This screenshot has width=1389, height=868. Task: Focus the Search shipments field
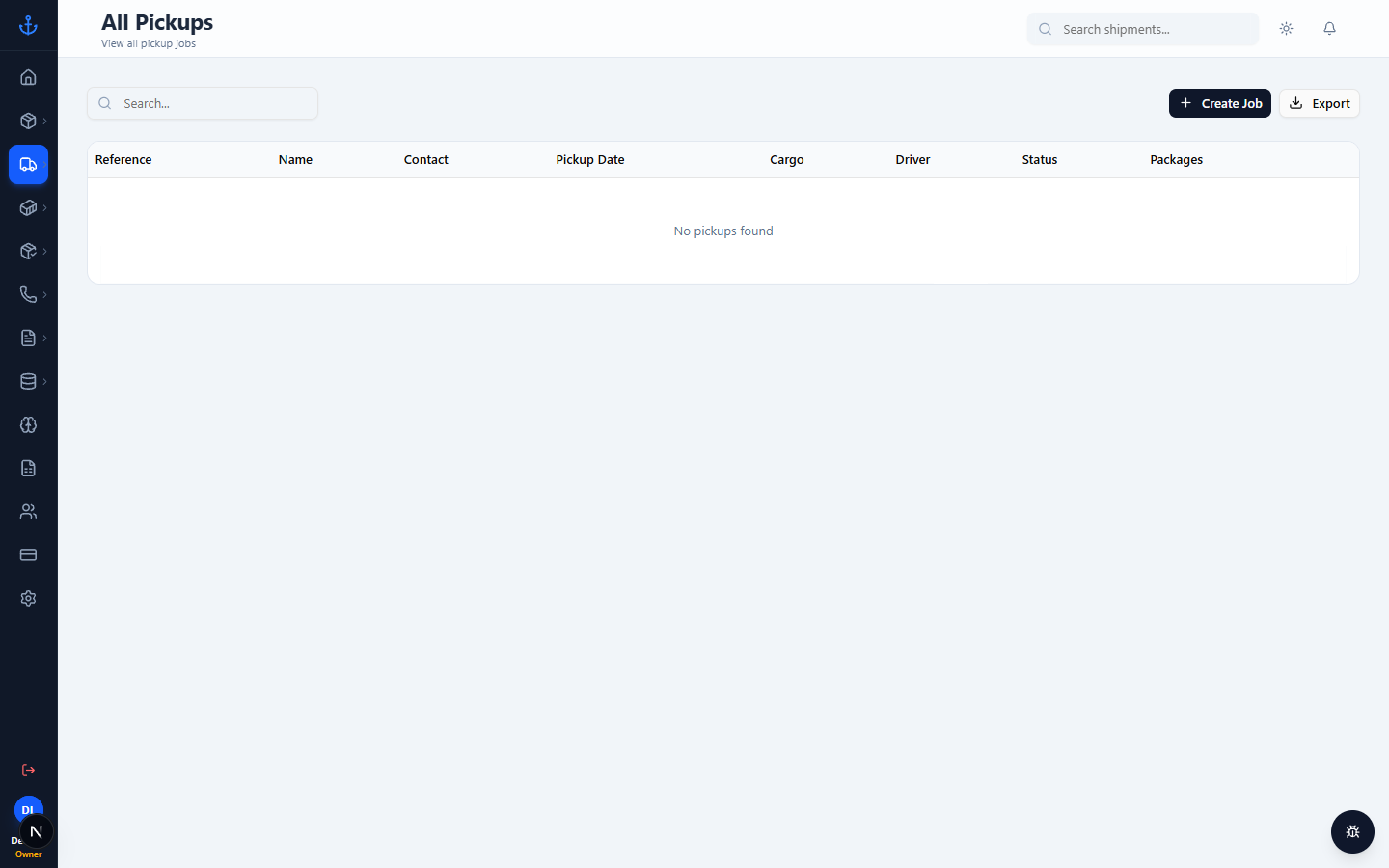pos(1142,29)
